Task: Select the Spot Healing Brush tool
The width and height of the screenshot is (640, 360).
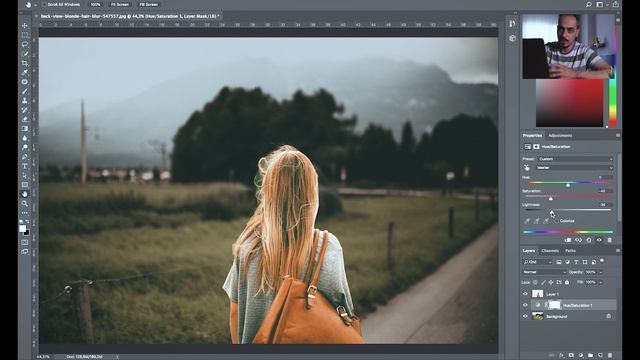Action: (x=25, y=82)
